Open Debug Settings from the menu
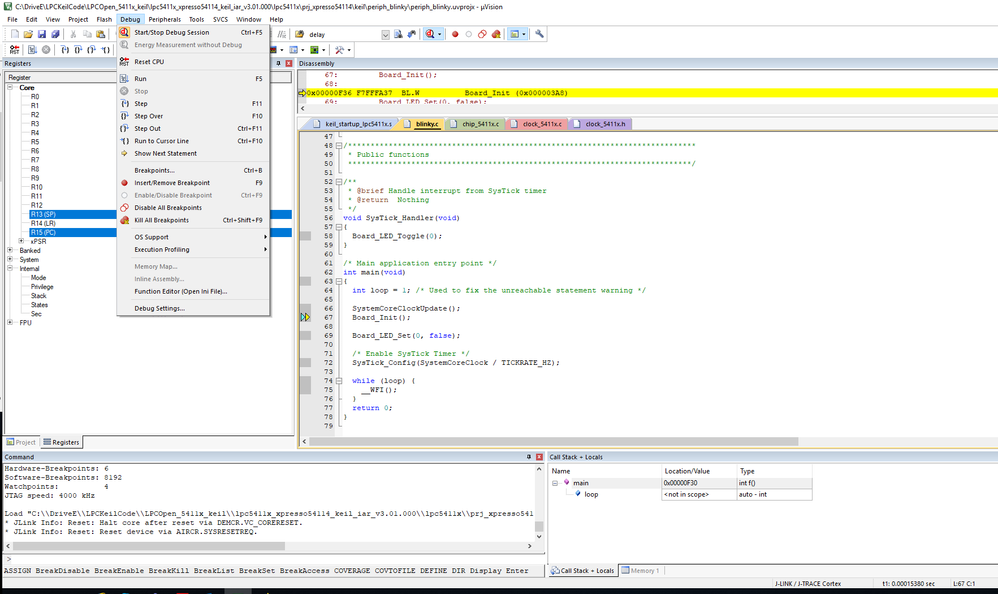 [160, 308]
